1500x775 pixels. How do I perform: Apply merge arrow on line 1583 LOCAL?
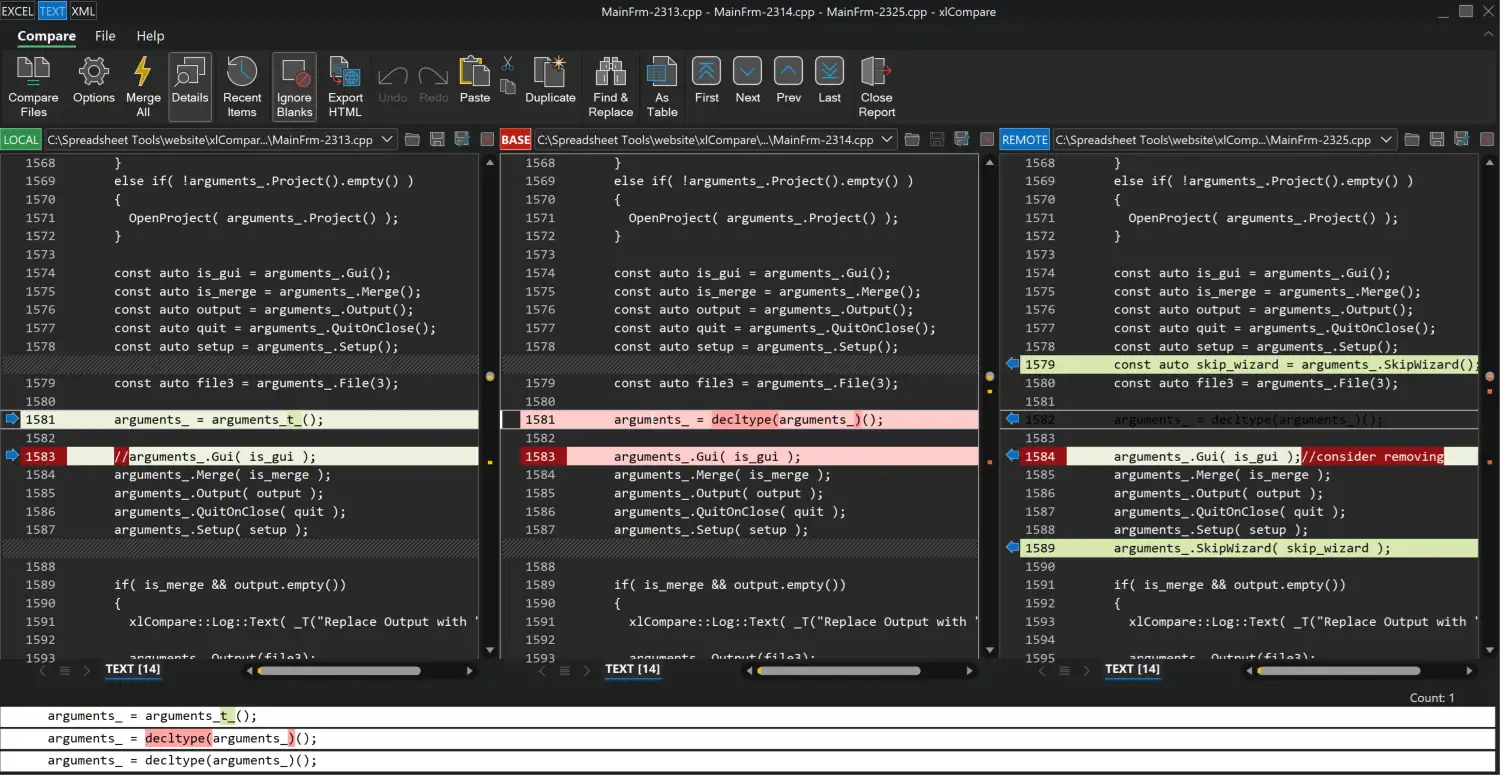click(x=12, y=456)
